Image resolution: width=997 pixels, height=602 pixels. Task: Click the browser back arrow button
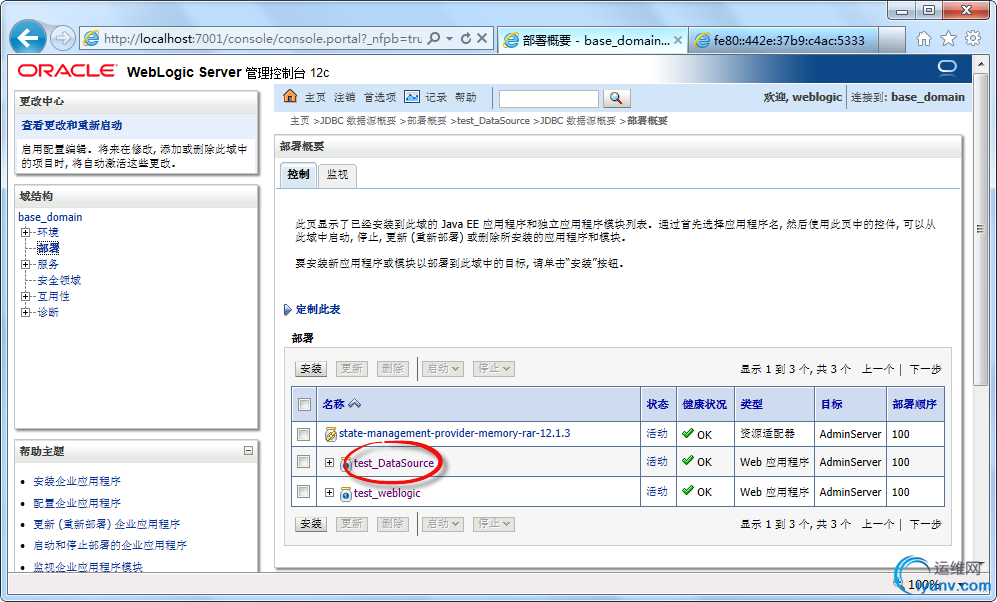pyautogui.click(x=28, y=38)
